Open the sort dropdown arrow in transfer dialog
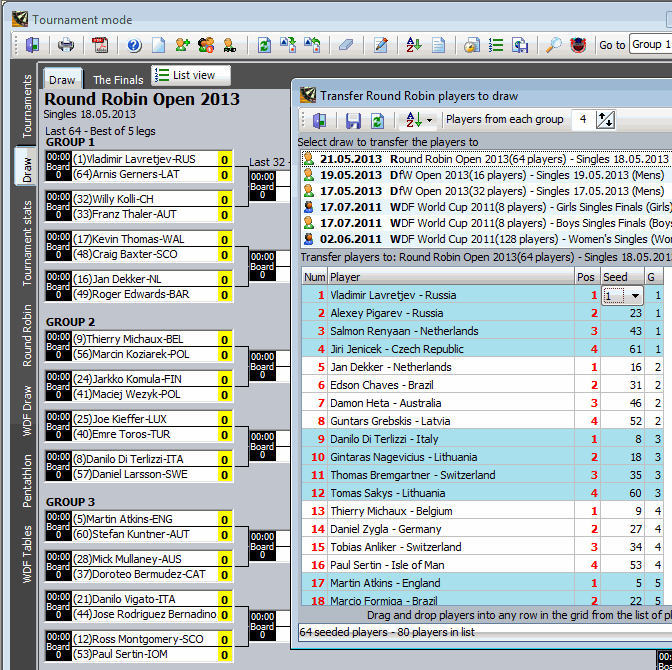 click(x=429, y=120)
